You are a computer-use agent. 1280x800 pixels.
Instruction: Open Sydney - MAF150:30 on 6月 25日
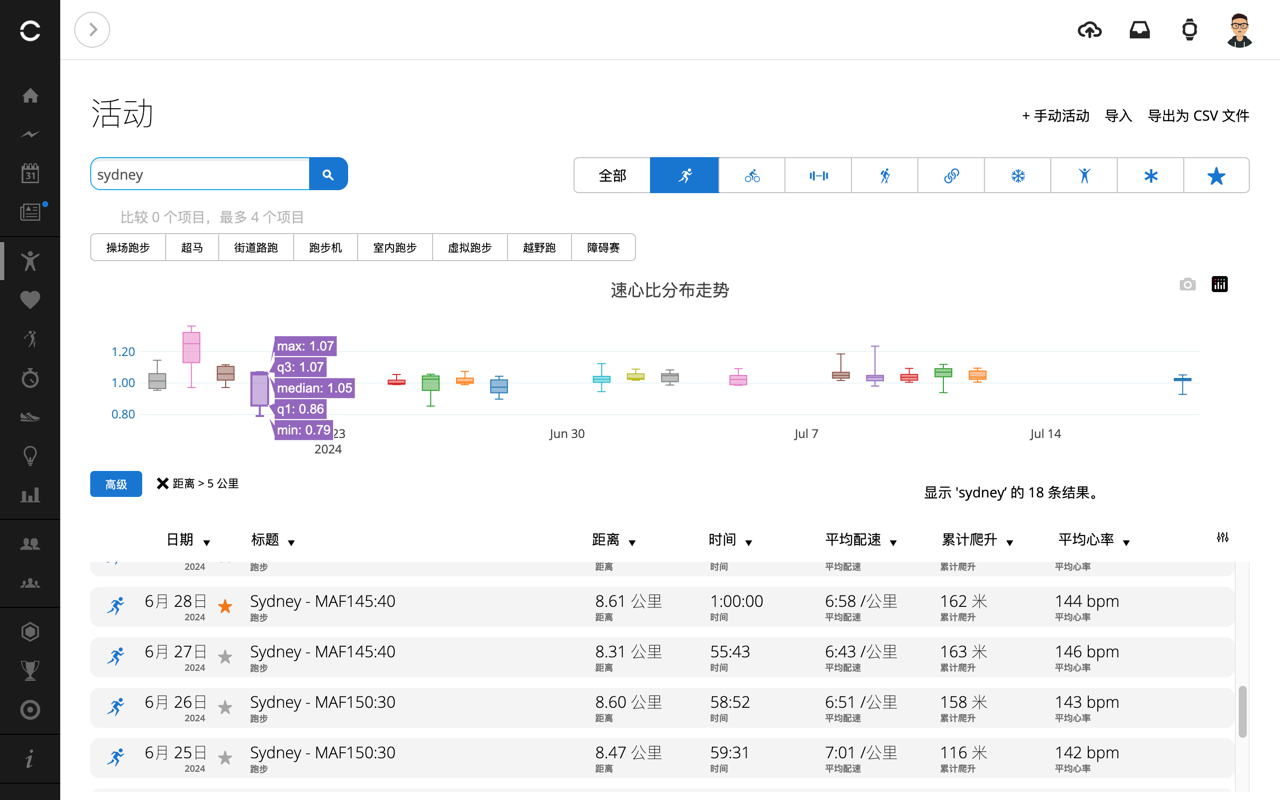point(322,752)
